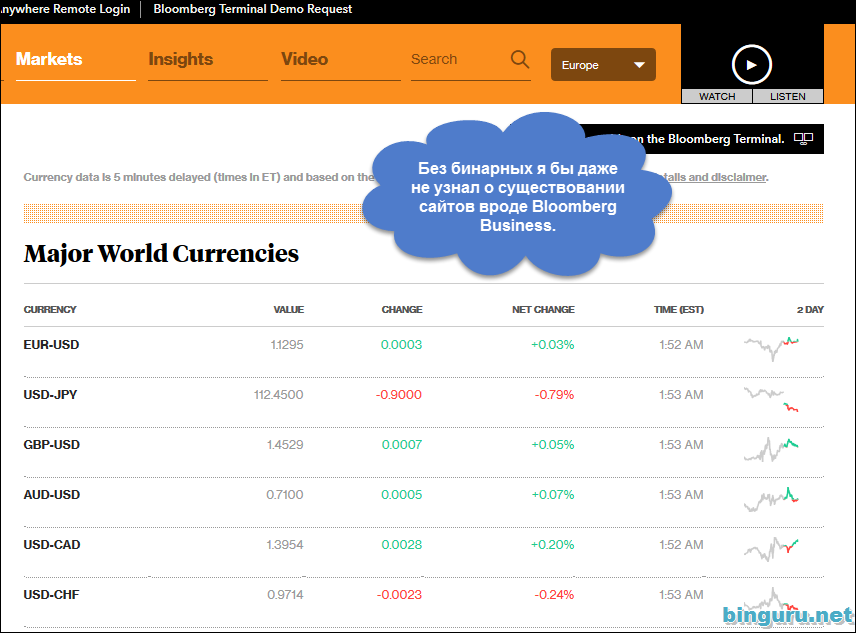Click the USD-CHF time 1:53 AM
856x633 pixels.
click(x=681, y=595)
